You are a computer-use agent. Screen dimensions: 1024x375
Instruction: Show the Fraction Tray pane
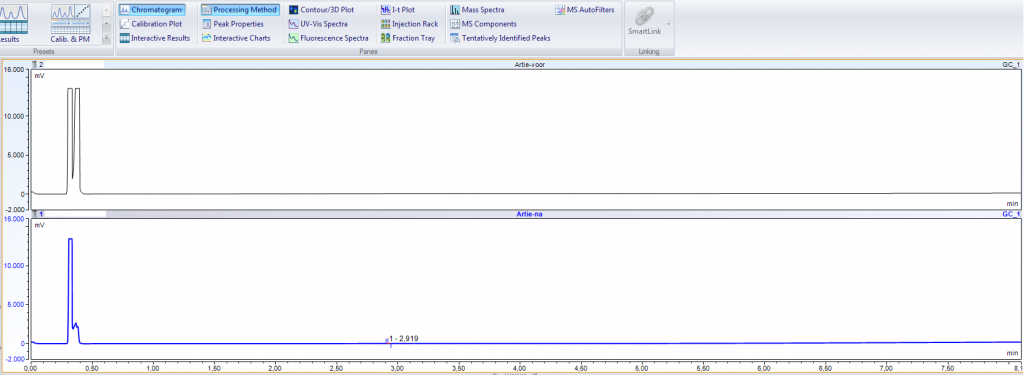(408, 38)
